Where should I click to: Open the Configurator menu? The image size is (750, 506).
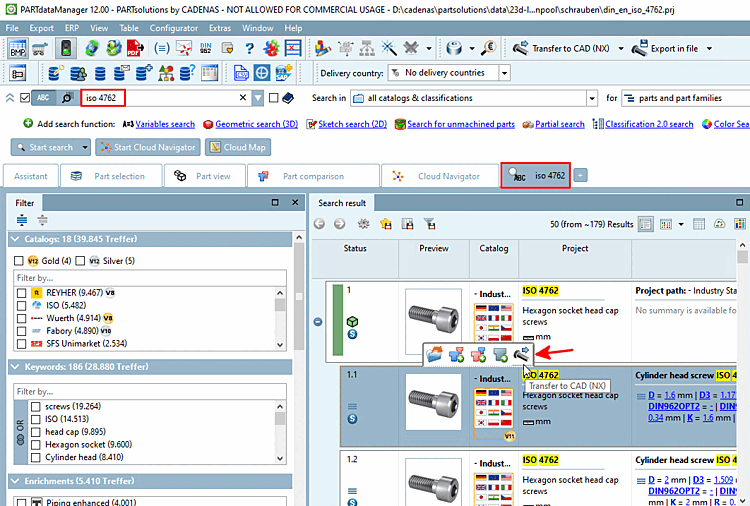tap(173, 28)
